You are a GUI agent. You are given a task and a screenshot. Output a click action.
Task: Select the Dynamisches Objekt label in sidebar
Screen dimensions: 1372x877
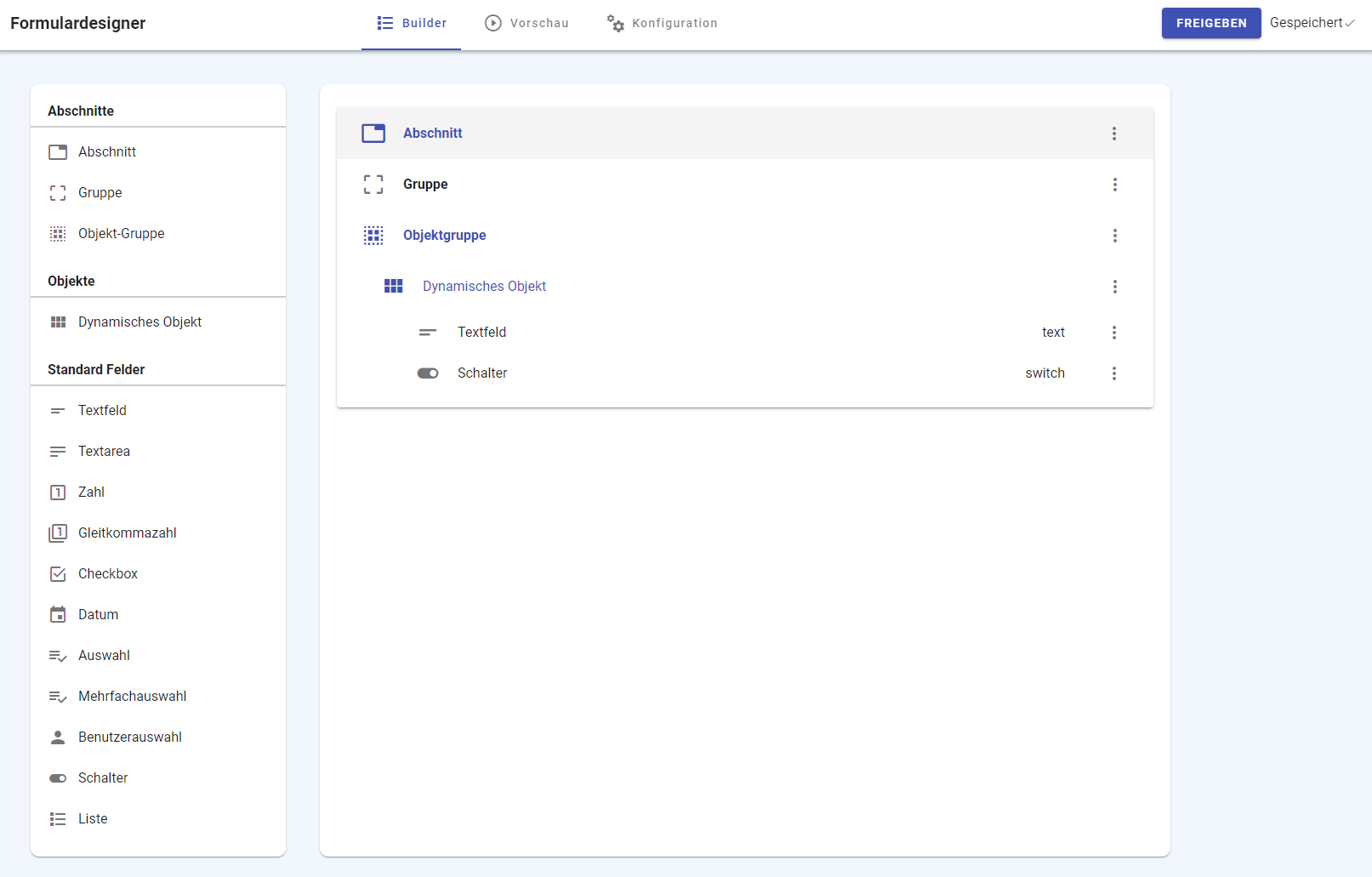pos(140,322)
